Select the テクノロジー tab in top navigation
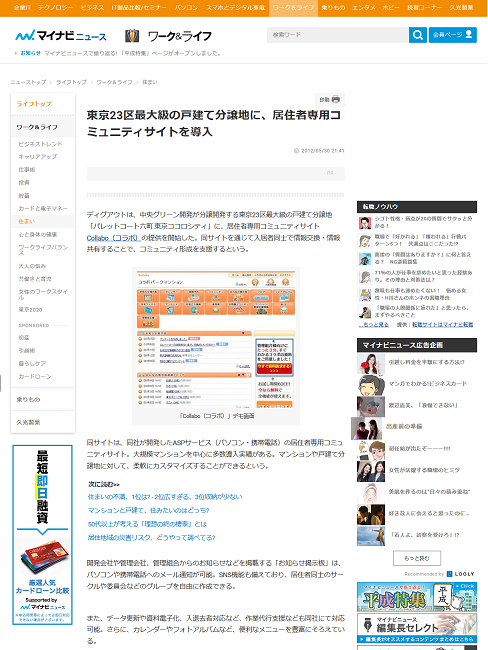488x650 pixels. (x=56, y=8)
